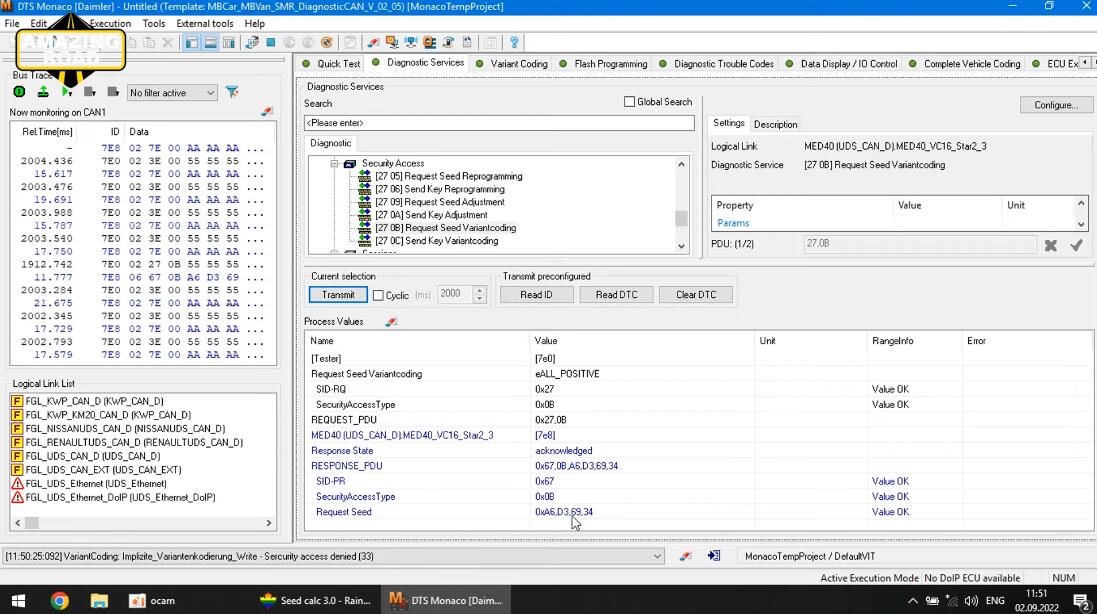This screenshot has width=1097, height=614.
Task: Click the diagnostic services tree scrollbar thumb
Action: [x=681, y=218]
